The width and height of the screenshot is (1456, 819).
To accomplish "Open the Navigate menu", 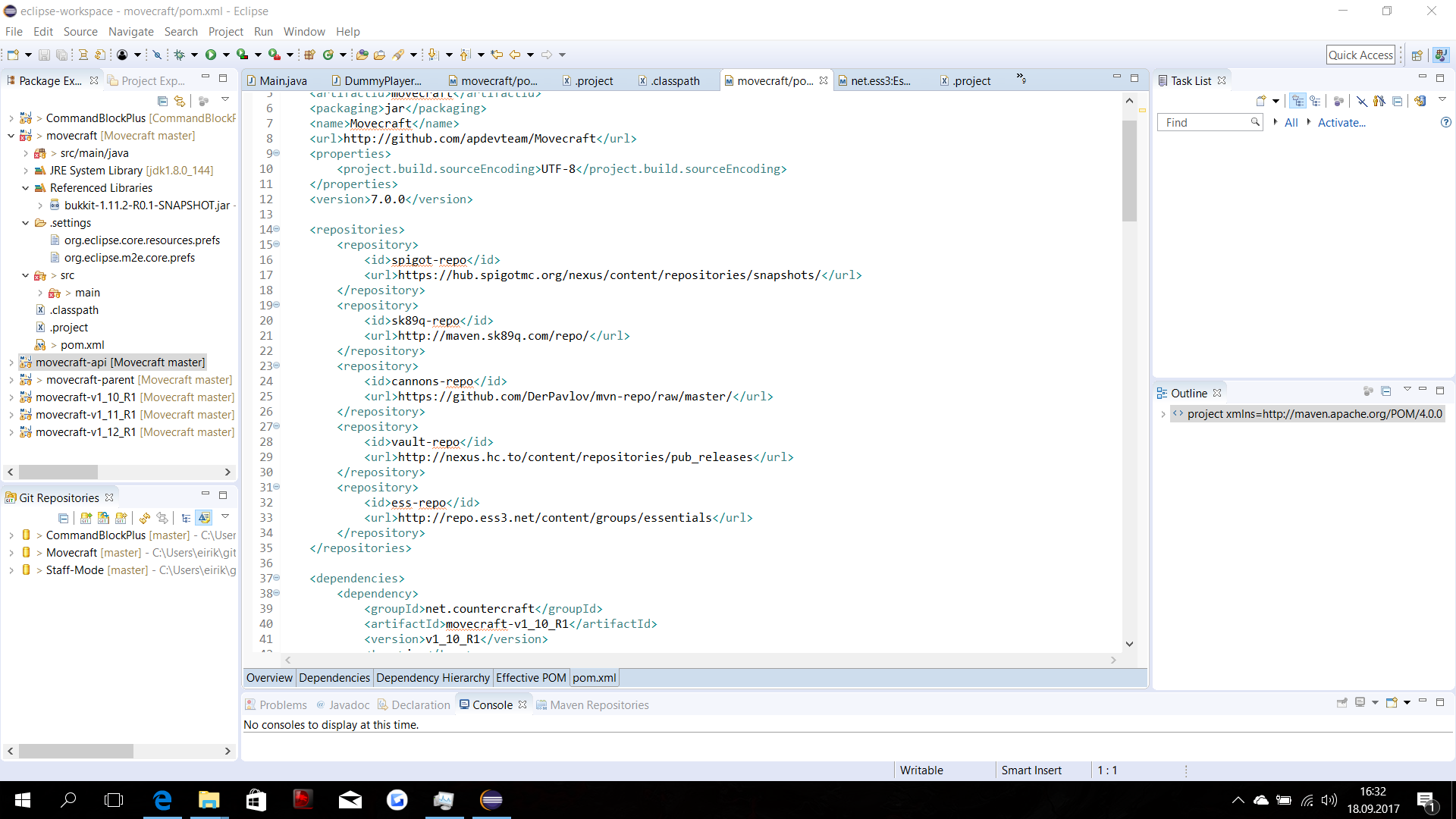I will click(x=130, y=32).
